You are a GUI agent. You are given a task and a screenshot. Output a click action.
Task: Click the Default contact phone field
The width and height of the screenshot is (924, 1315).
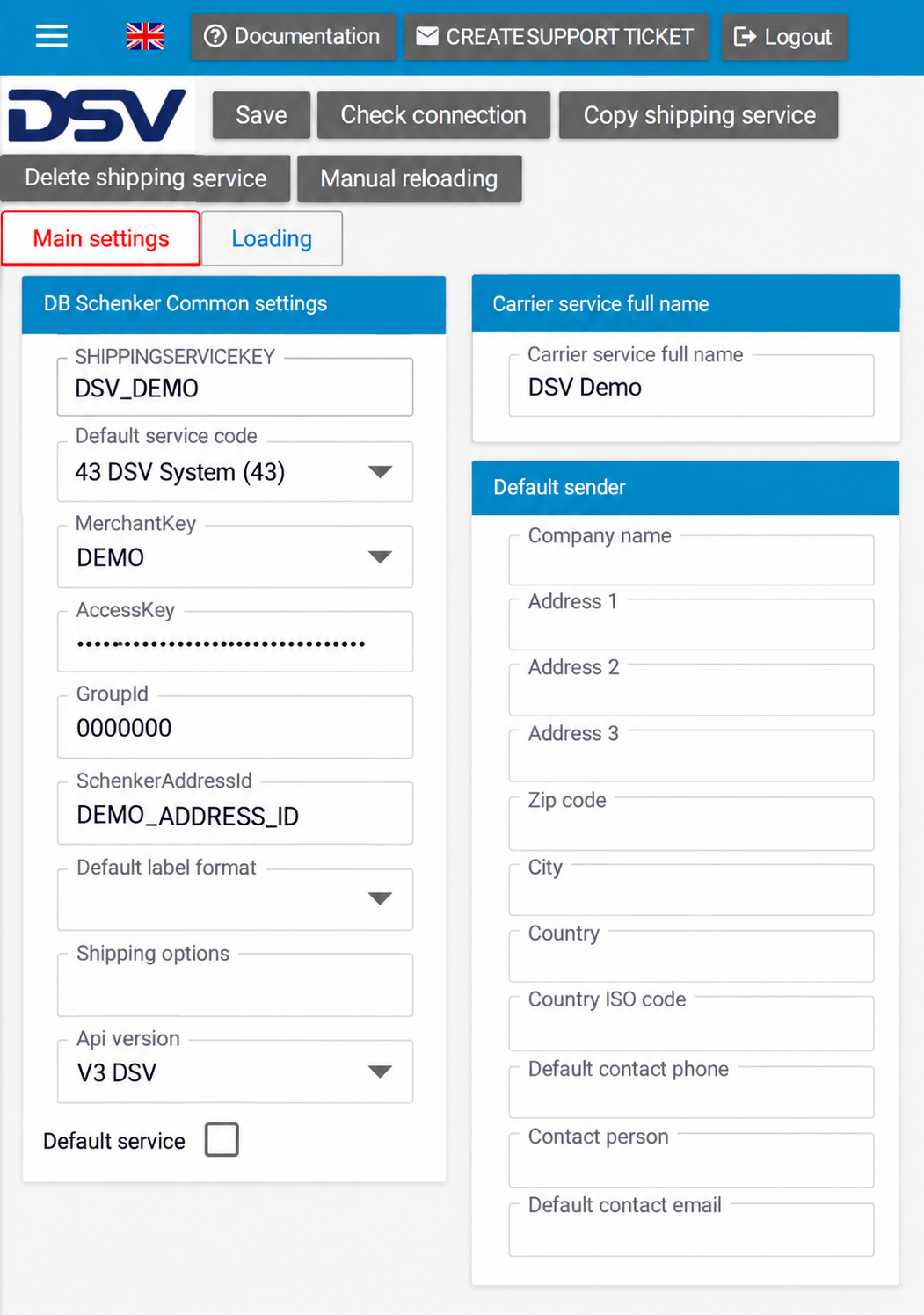point(691,1093)
